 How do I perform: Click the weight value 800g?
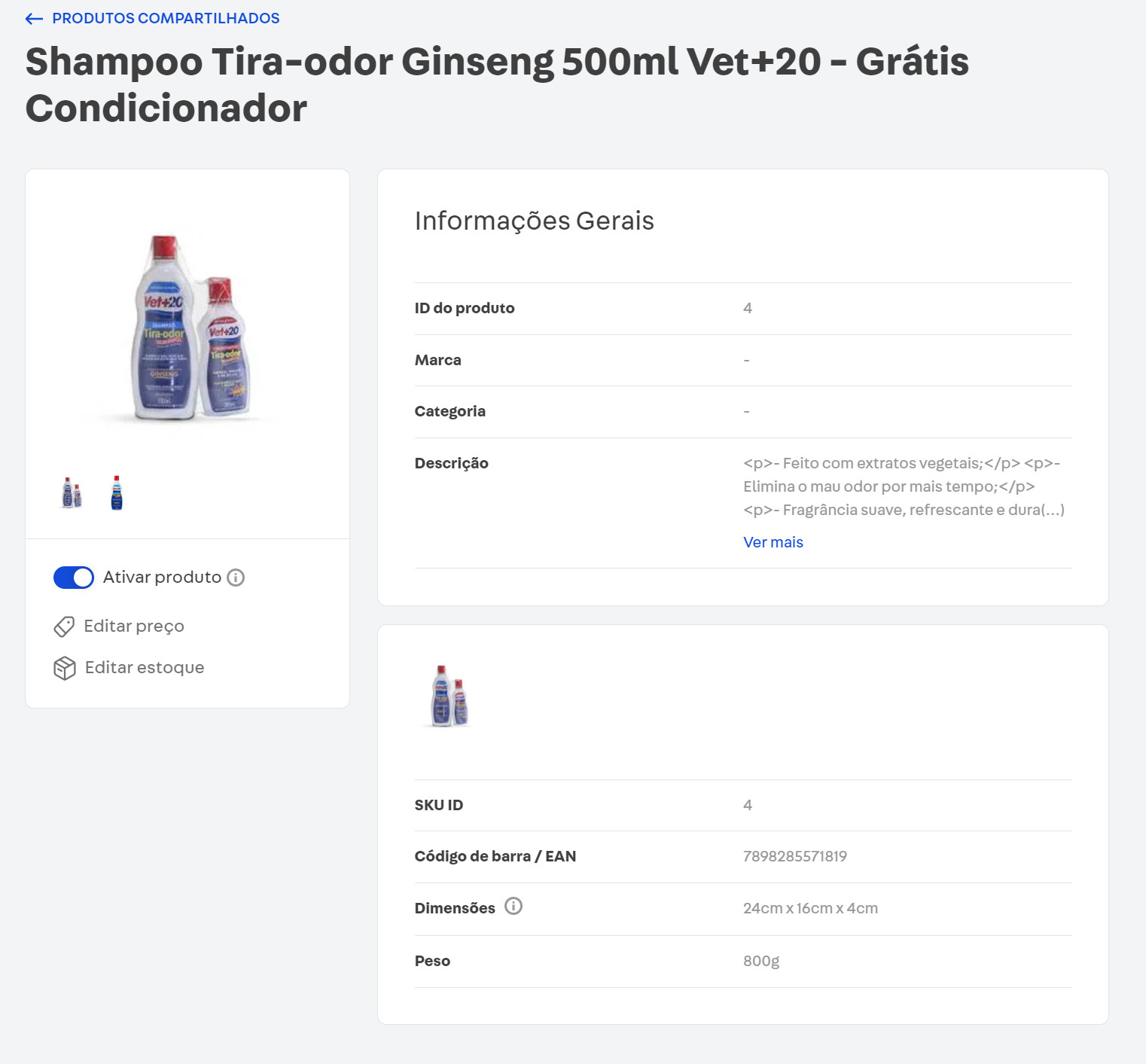click(x=760, y=961)
